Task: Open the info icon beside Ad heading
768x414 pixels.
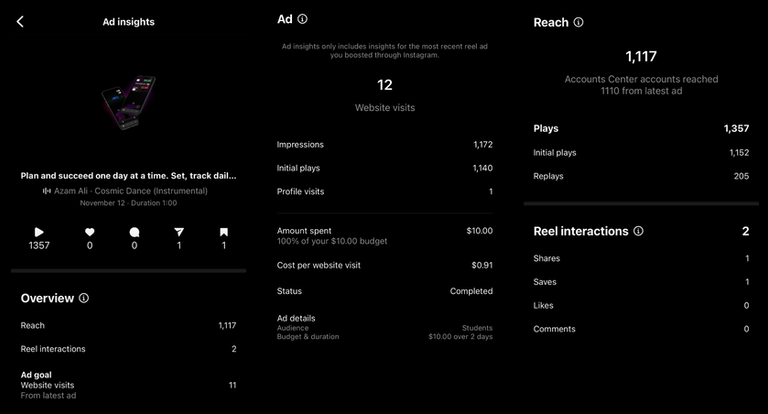Action: click(x=303, y=19)
